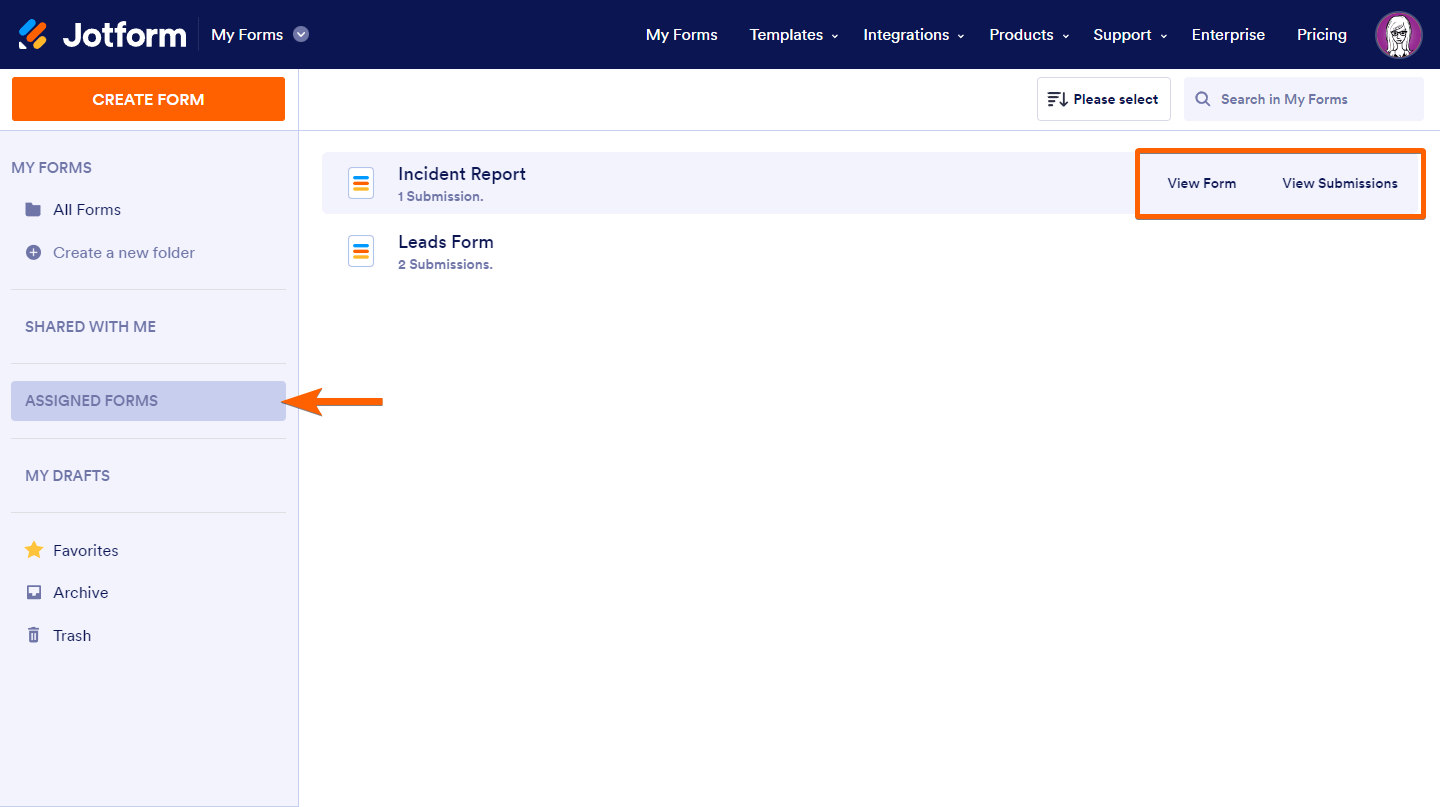
Task: Open the Enterprise page
Action: [1228, 35]
